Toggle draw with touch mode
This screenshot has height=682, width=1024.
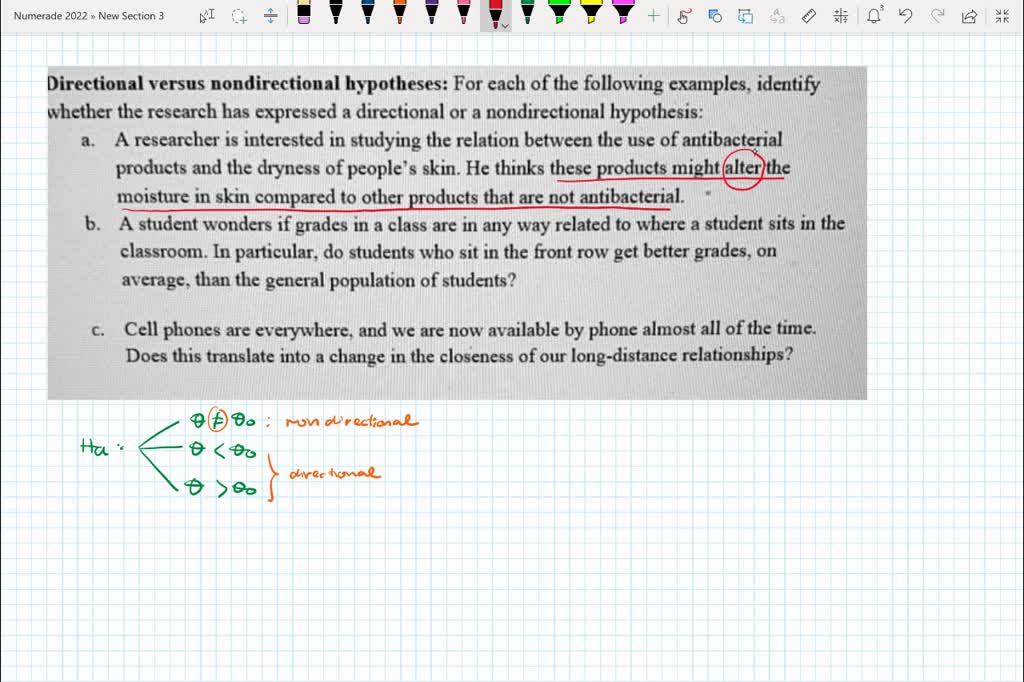[684, 15]
